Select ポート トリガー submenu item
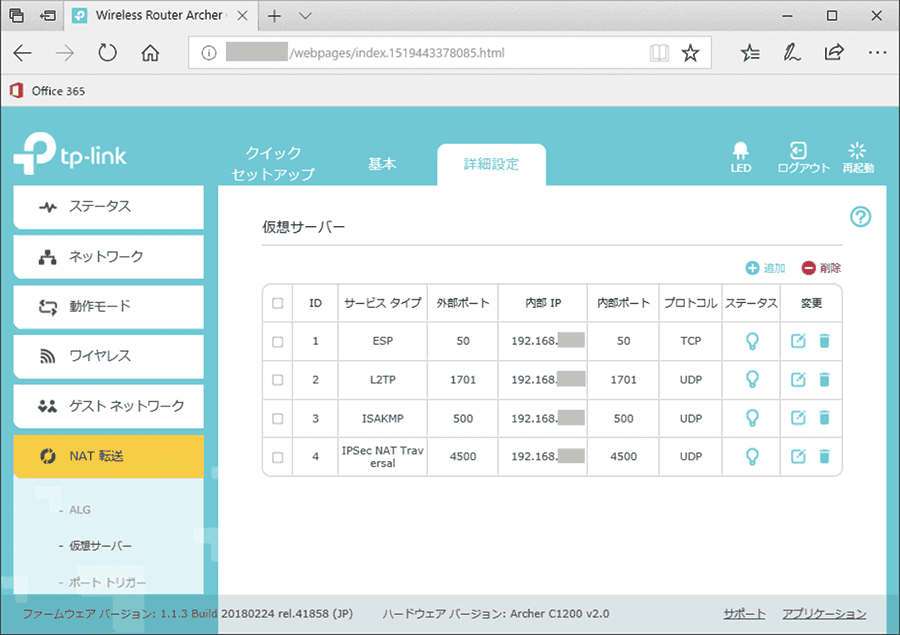This screenshot has width=900, height=635. [x=107, y=582]
